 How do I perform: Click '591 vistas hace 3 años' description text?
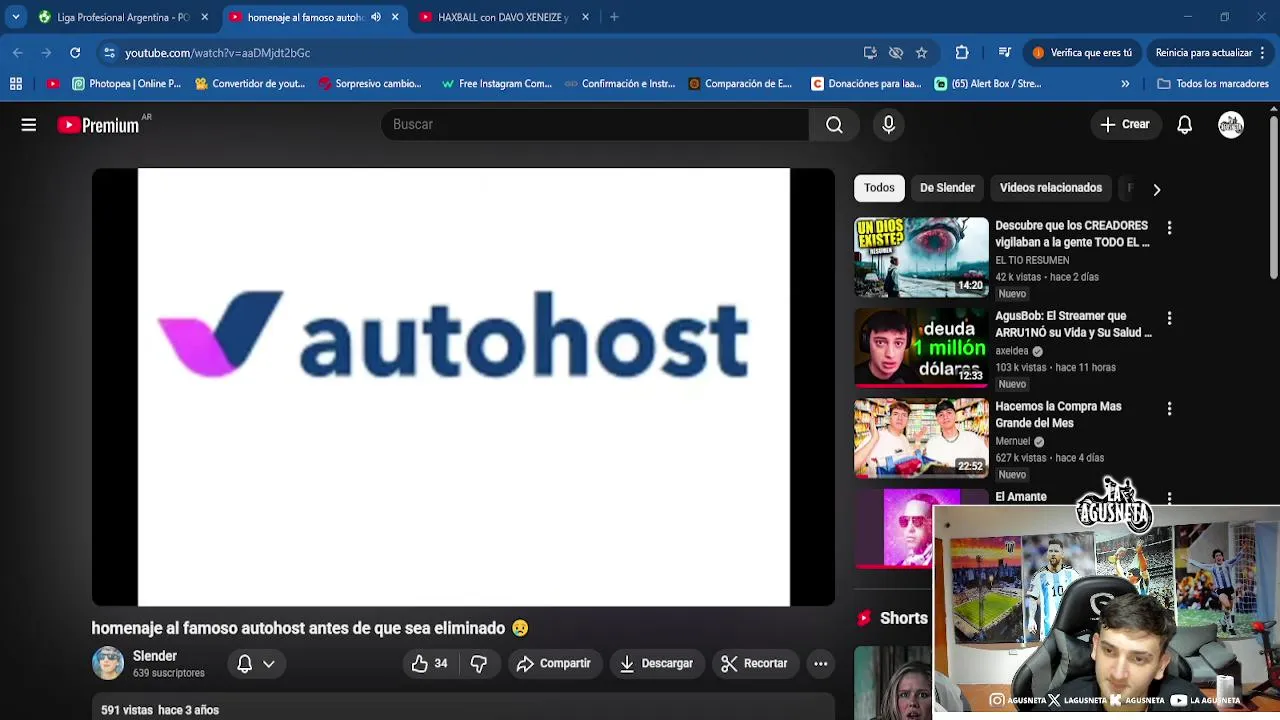tap(160, 710)
